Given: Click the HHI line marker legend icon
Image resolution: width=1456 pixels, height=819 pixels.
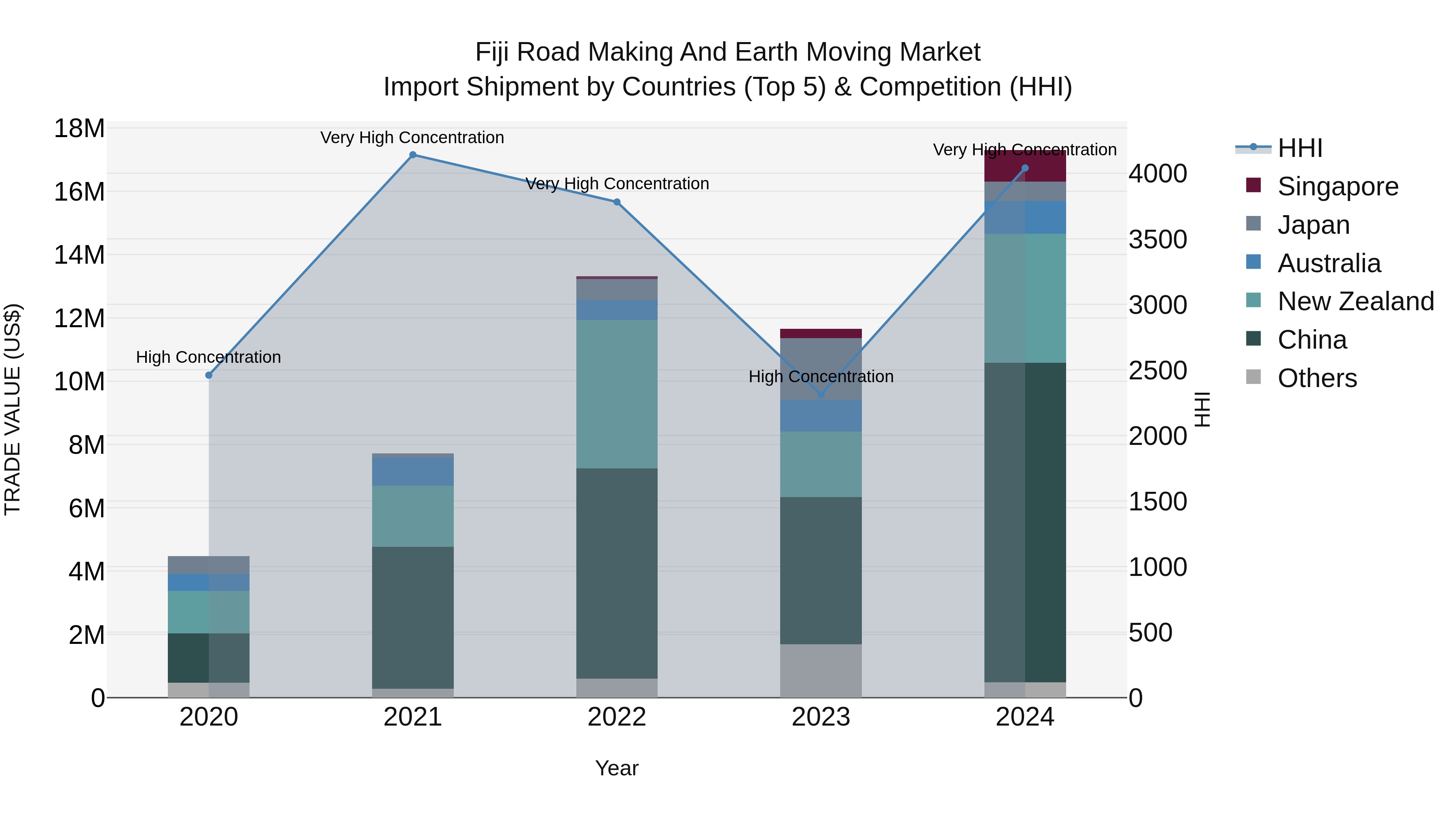Looking at the screenshot, I should coord(1253,148).
